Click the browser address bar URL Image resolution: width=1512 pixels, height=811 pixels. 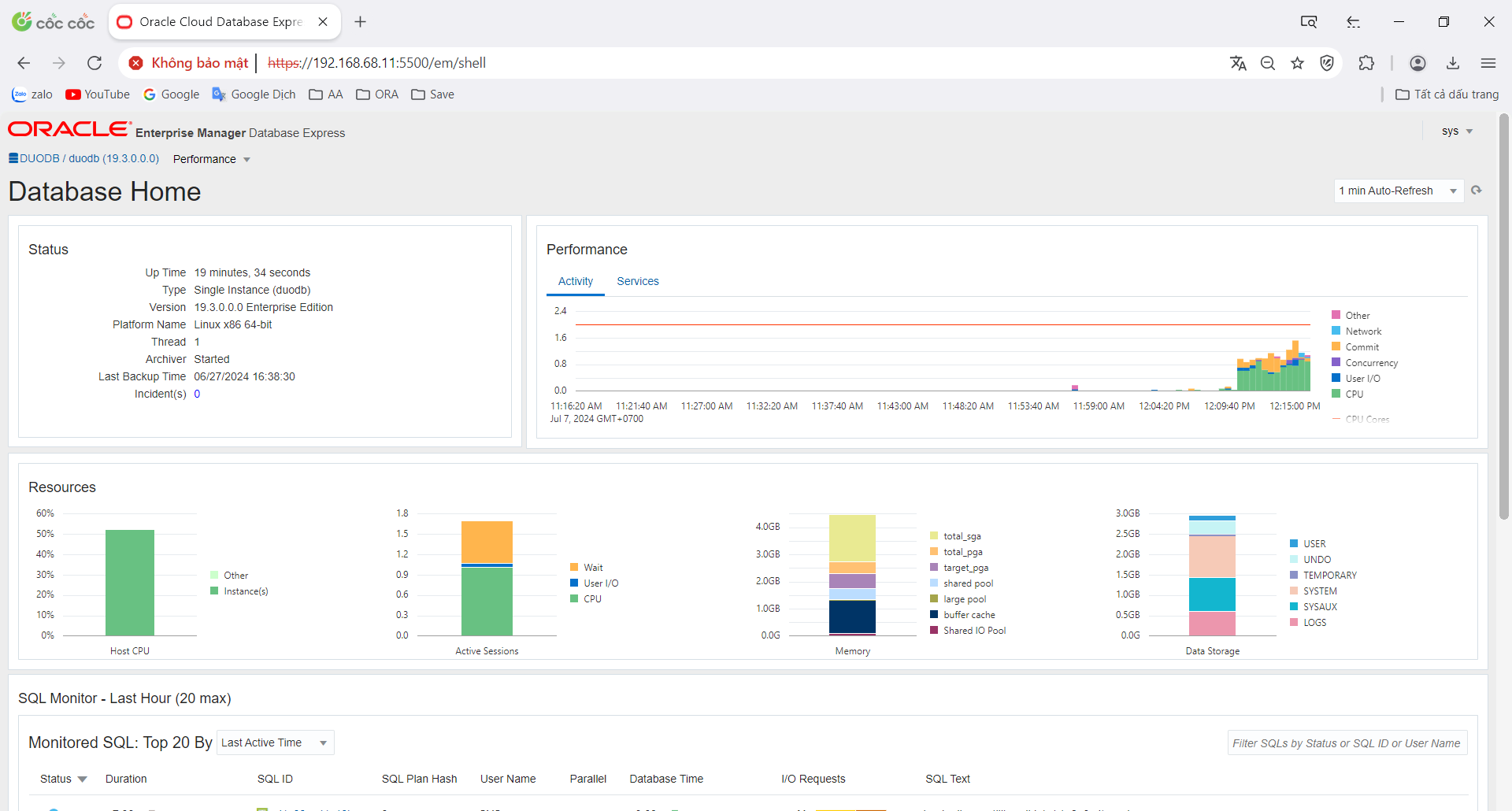(376, 63)
